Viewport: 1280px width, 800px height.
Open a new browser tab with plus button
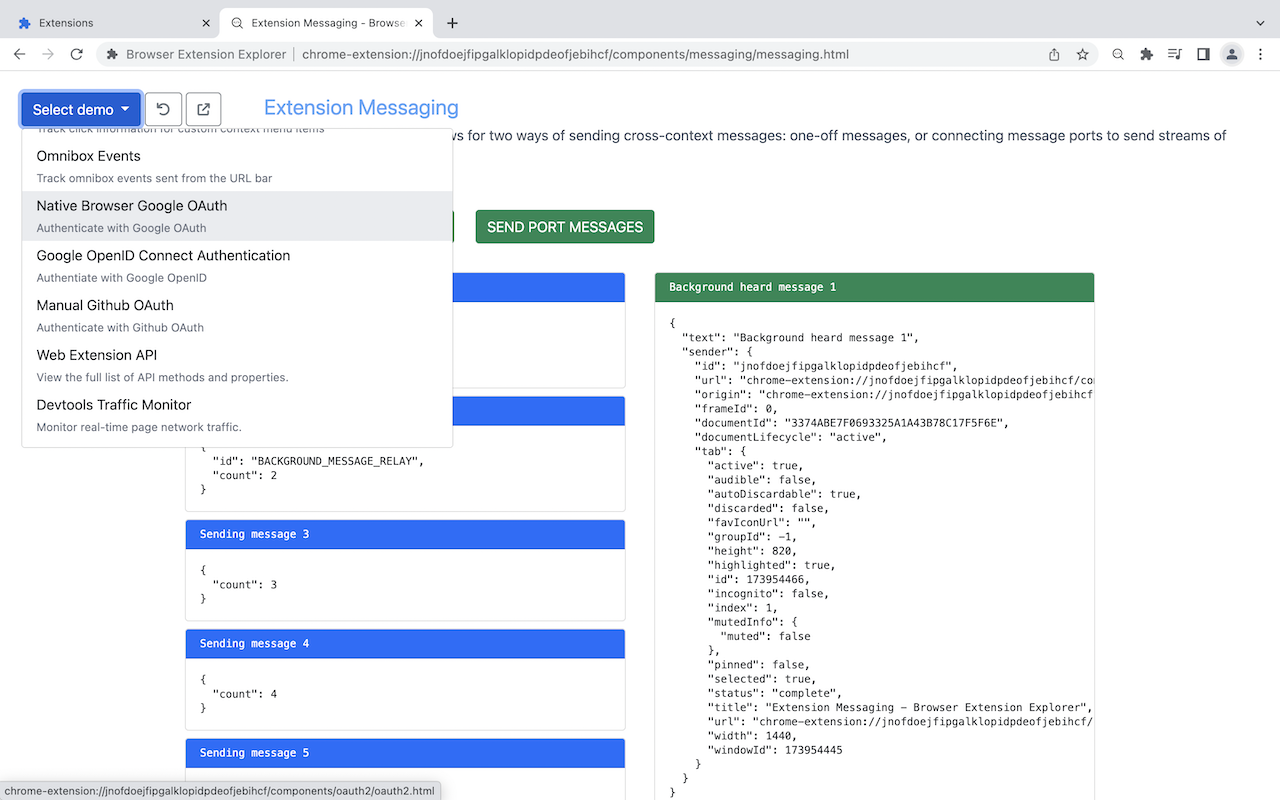(454, 22)
